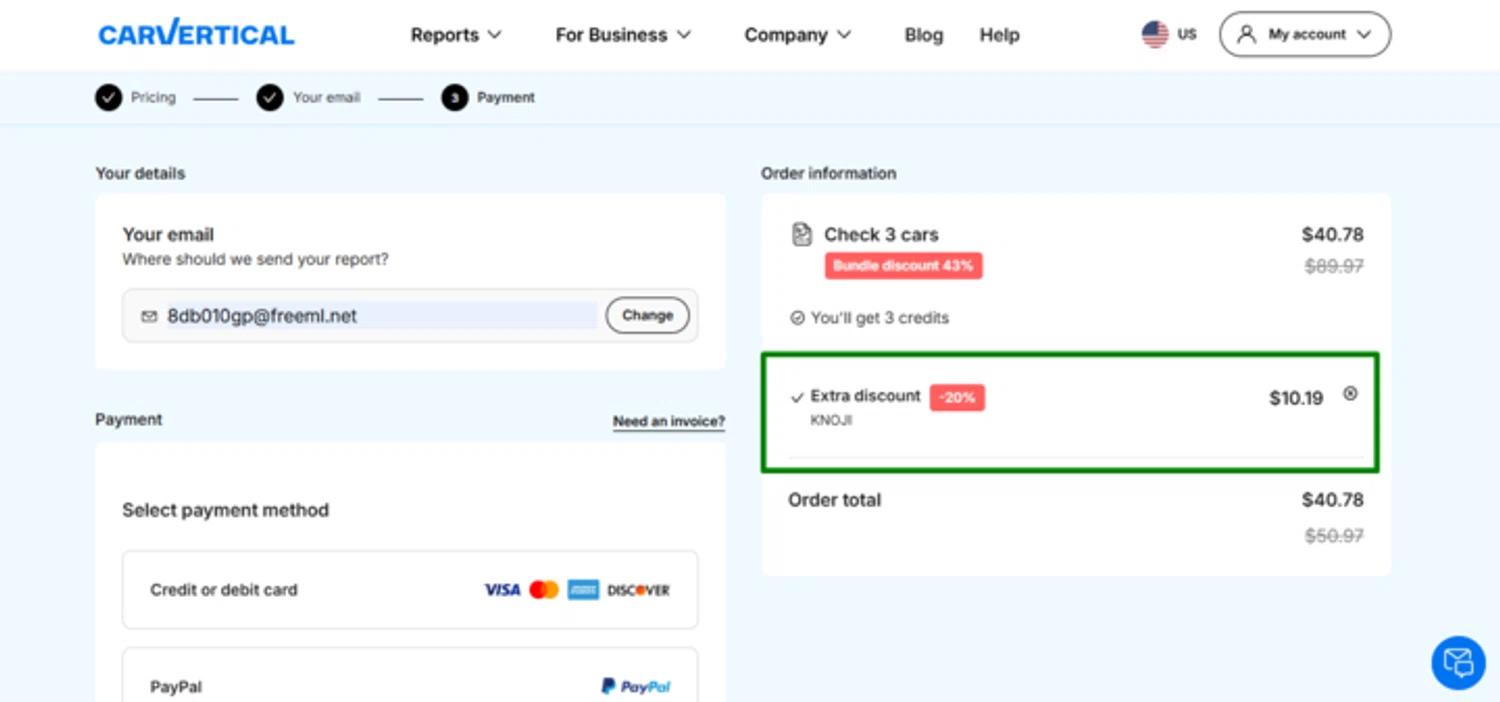Click the KNOJI coupon code text
Screen dimensions: 1500x702
coord(831,421)
